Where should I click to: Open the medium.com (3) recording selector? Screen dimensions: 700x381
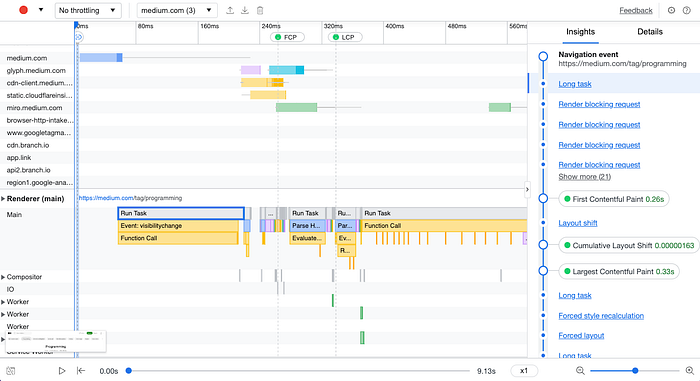tap(177, 10)
